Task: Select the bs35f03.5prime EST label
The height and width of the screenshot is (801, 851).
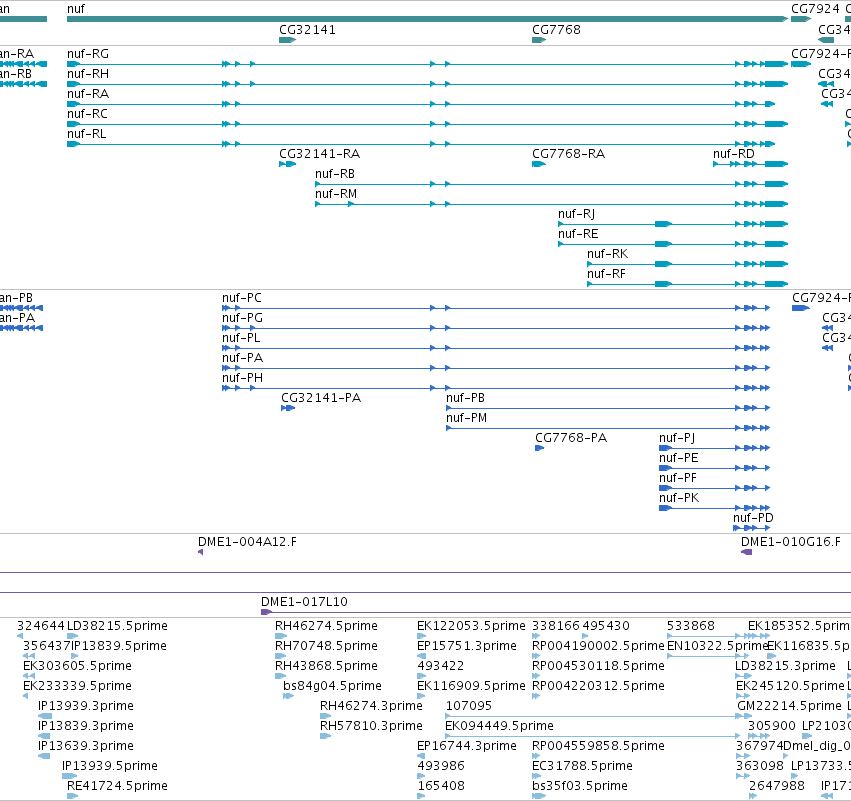Action: click(x=580, y=786)
